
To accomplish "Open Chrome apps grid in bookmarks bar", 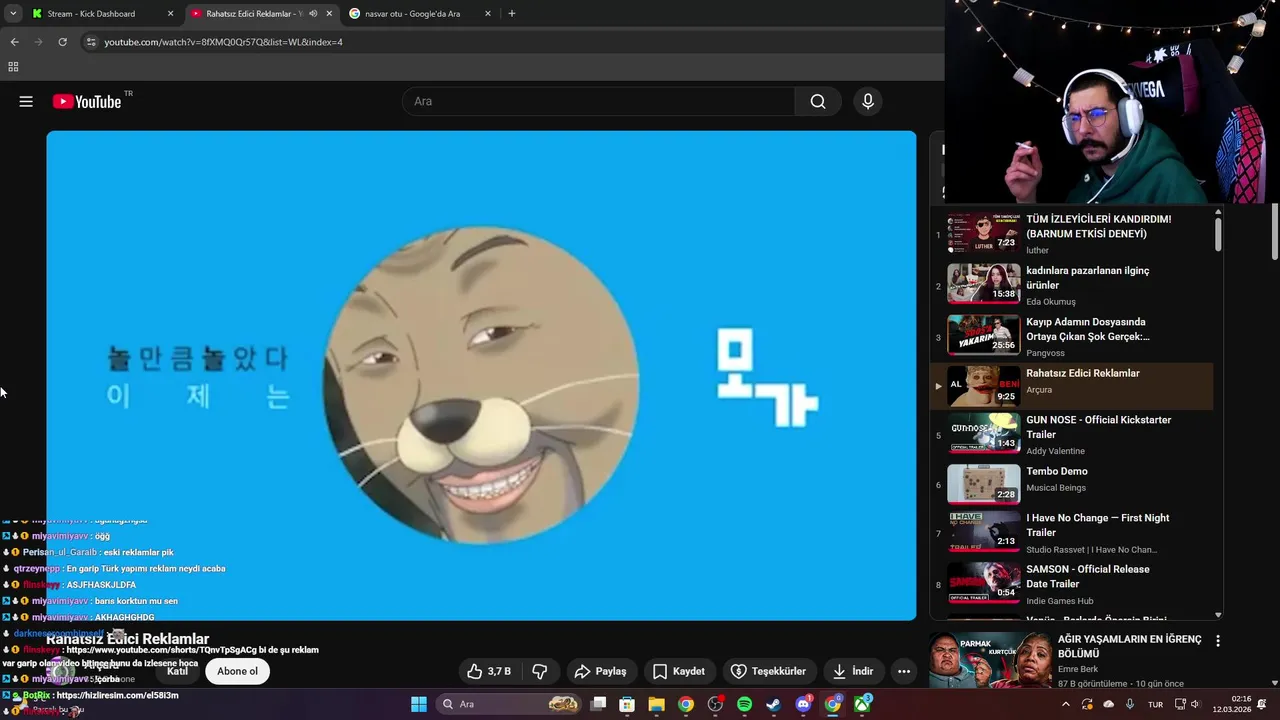I will click(13, 67).
